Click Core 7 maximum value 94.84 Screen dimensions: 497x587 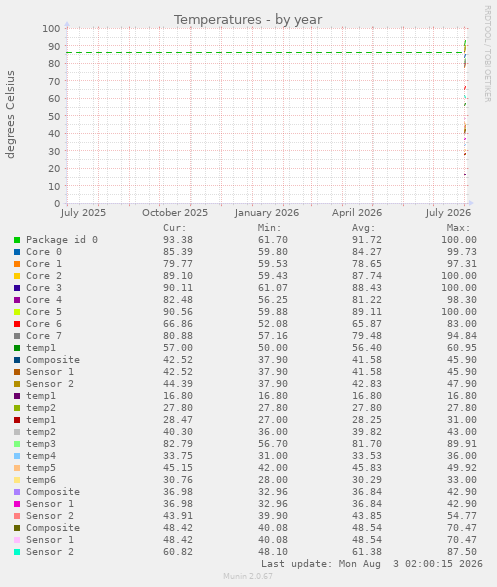pyautogui.click(x=462, y=335)
